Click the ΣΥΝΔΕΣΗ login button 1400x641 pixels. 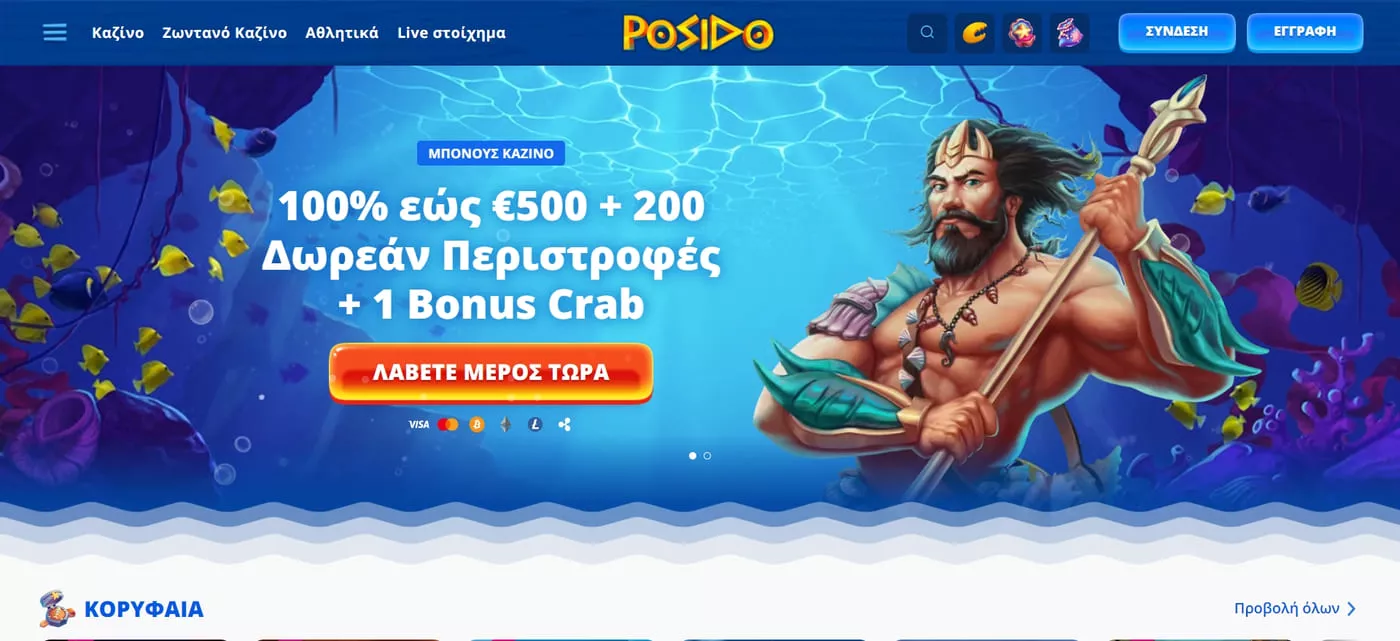(1177, 32)
